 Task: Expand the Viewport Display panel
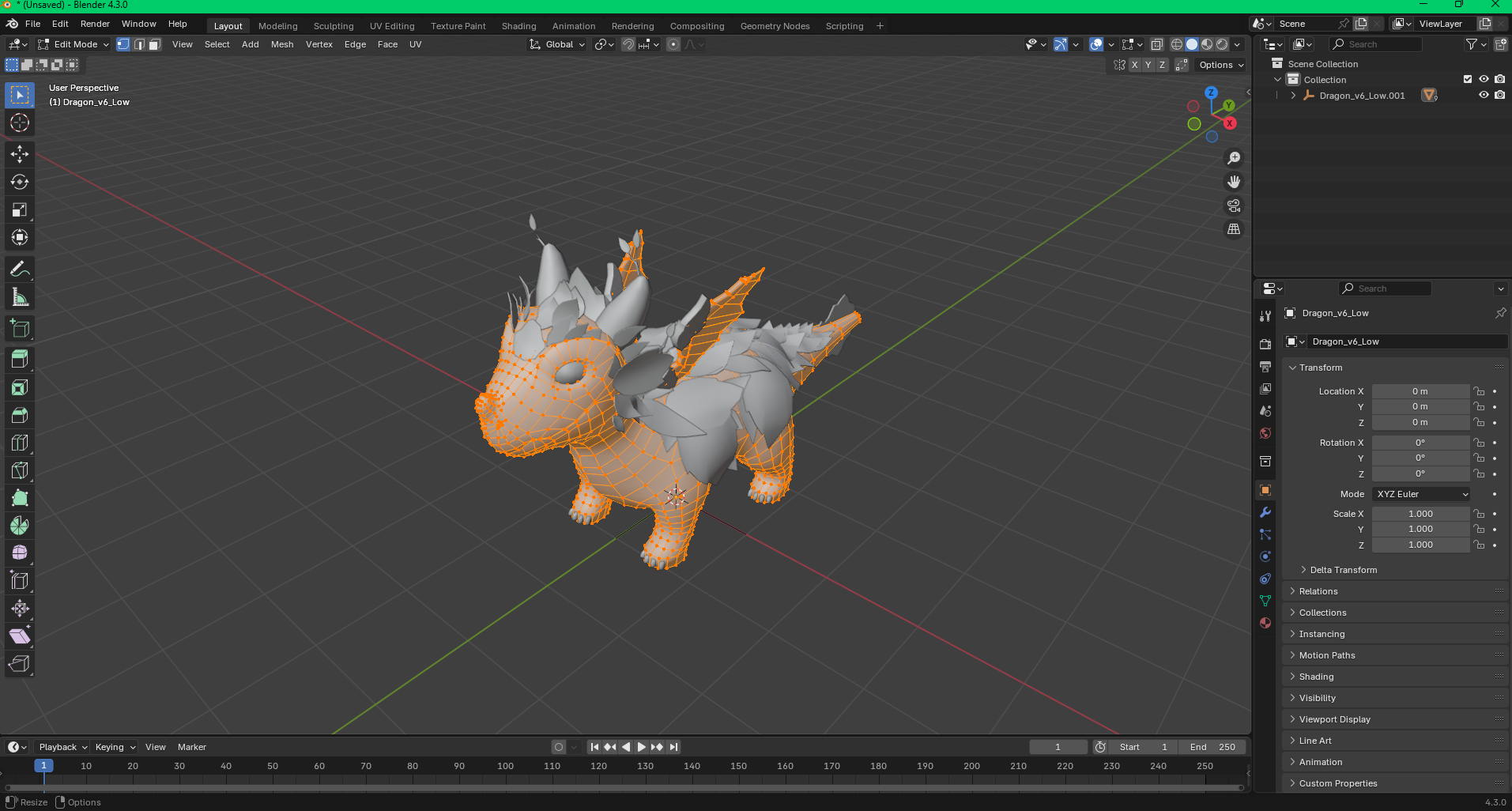tap(1334, 719)
